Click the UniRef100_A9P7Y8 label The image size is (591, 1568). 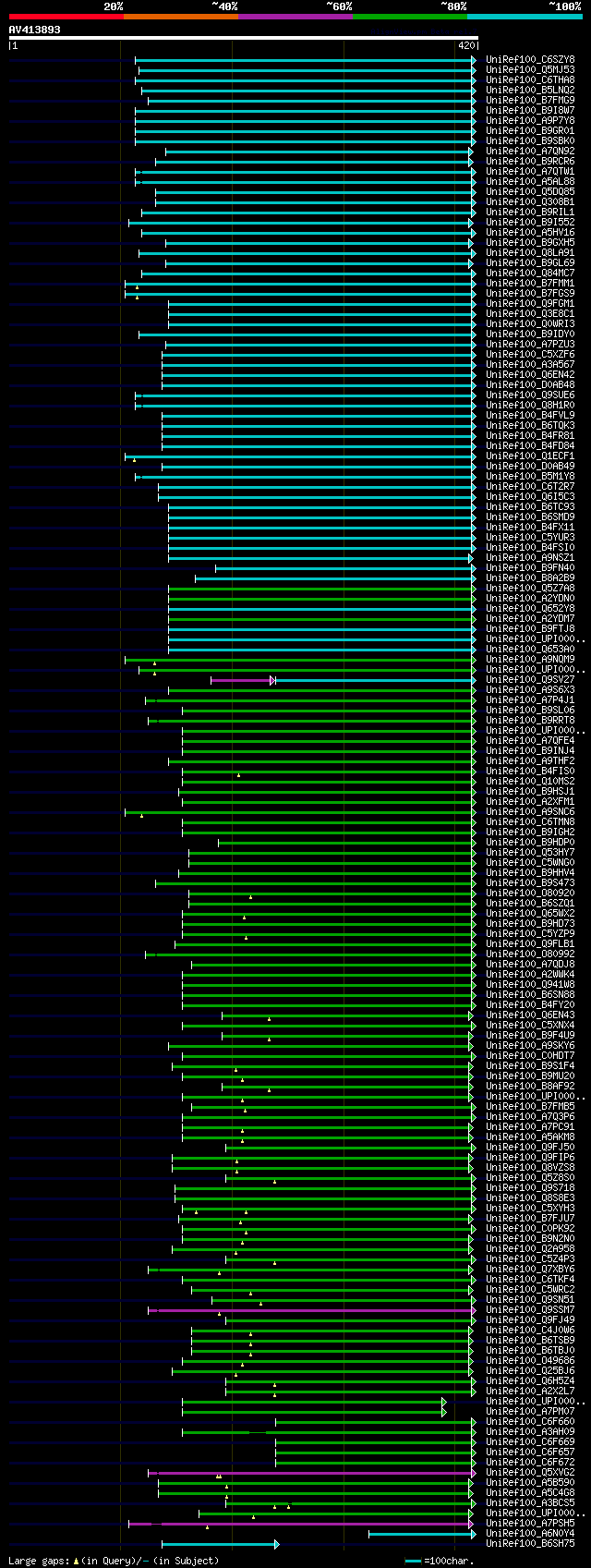click(530, 121)
